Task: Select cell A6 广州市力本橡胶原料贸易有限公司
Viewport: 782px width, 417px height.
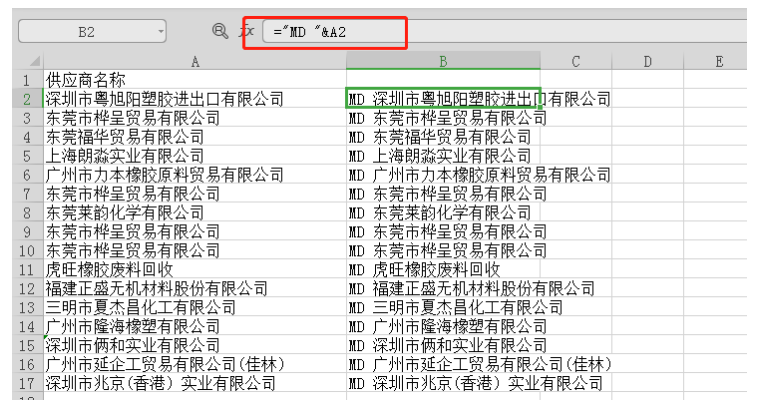Action: click(195, 175)
